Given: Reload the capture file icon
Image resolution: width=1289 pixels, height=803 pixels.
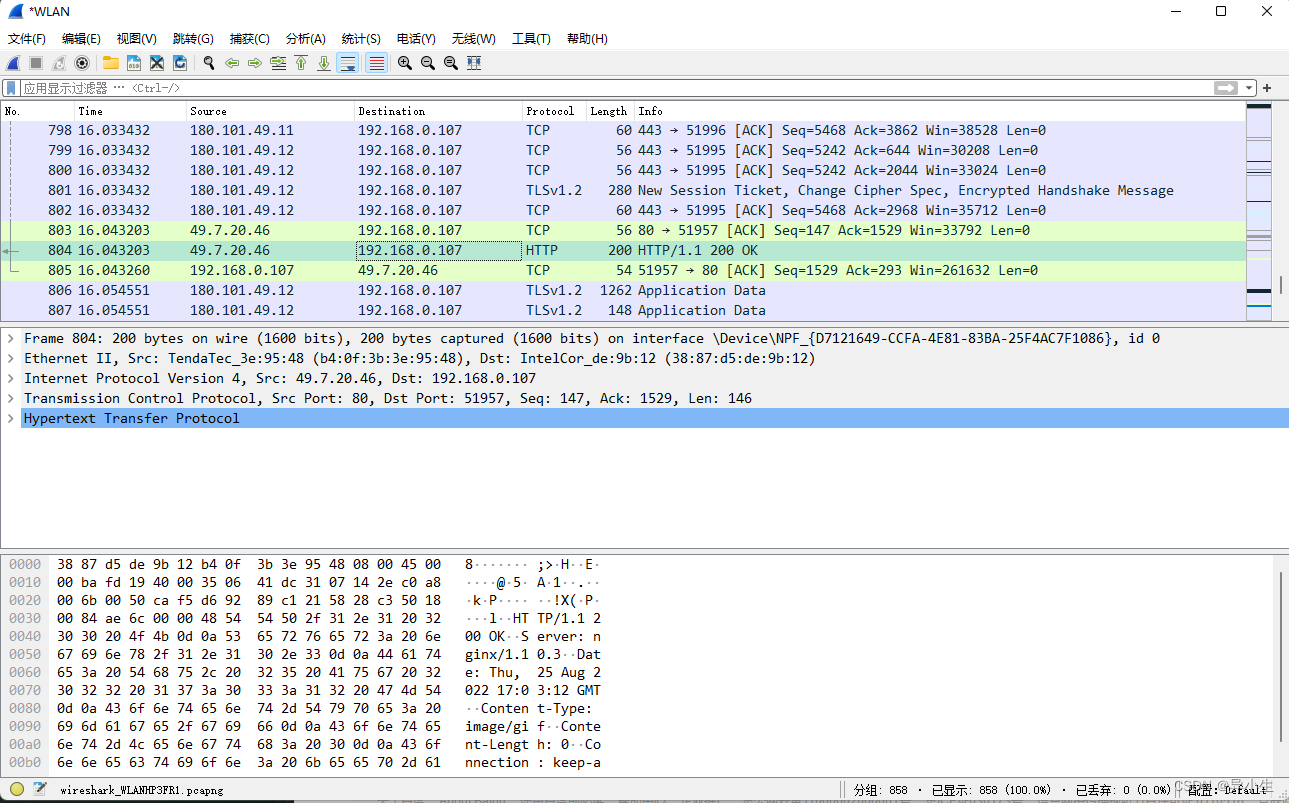Looking at the screenshot, I should [180, 63].
